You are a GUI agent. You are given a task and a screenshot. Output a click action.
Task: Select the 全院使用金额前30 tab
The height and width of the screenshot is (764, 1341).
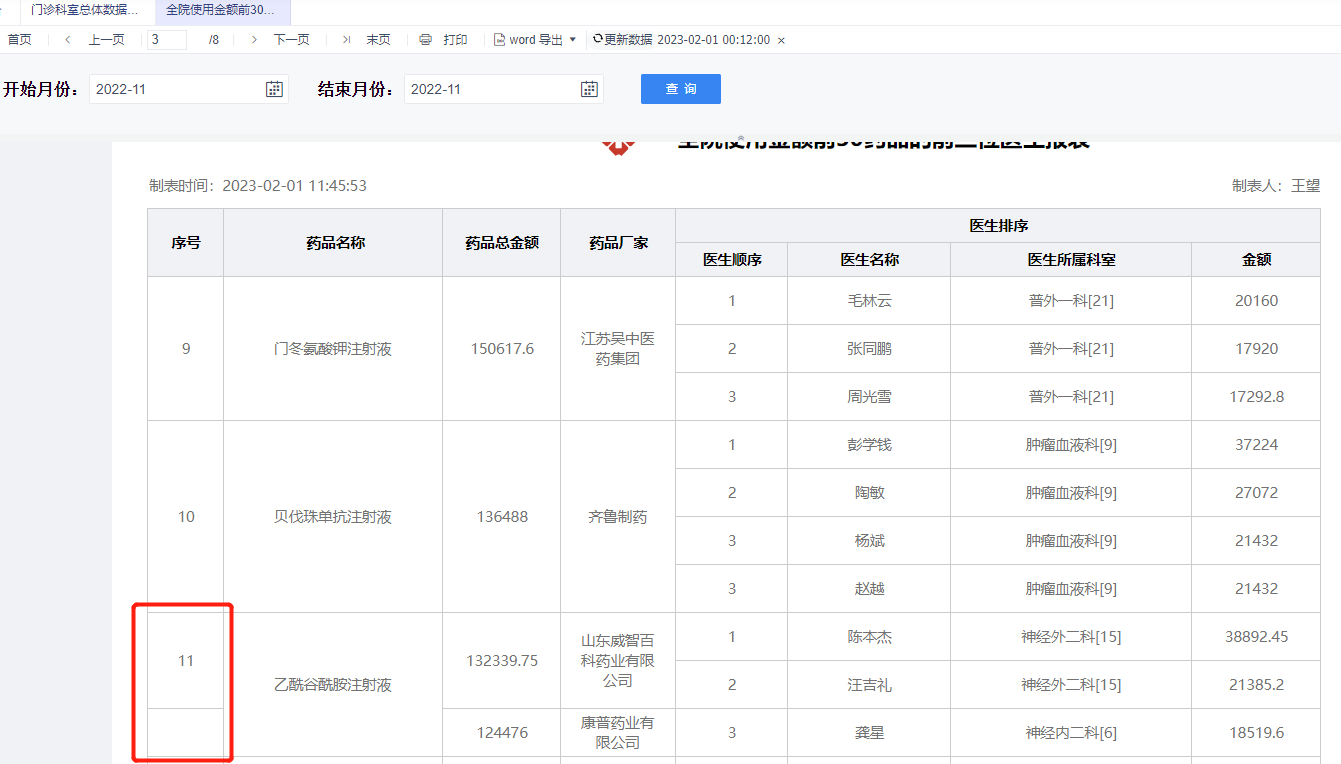pos(220,10)
